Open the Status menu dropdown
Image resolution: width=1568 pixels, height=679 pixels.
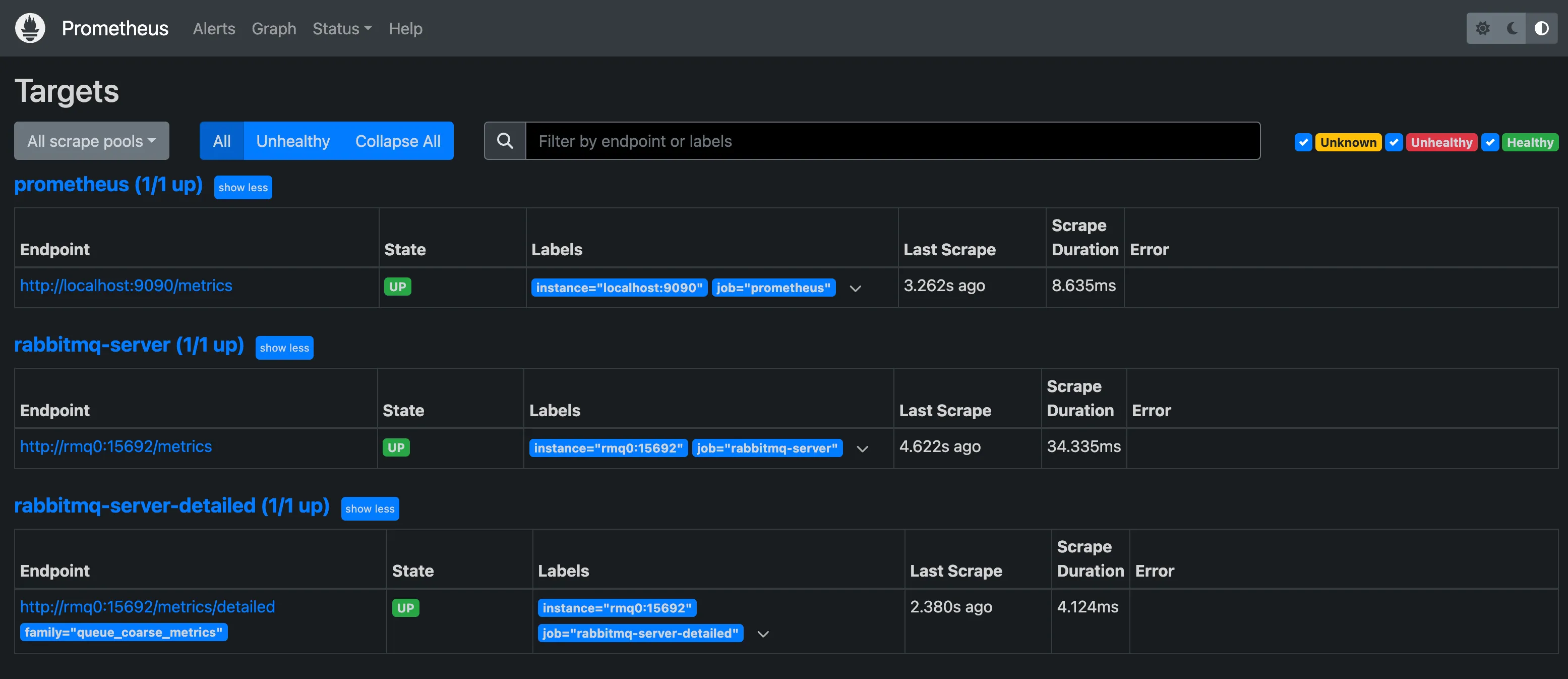point(341,29)
